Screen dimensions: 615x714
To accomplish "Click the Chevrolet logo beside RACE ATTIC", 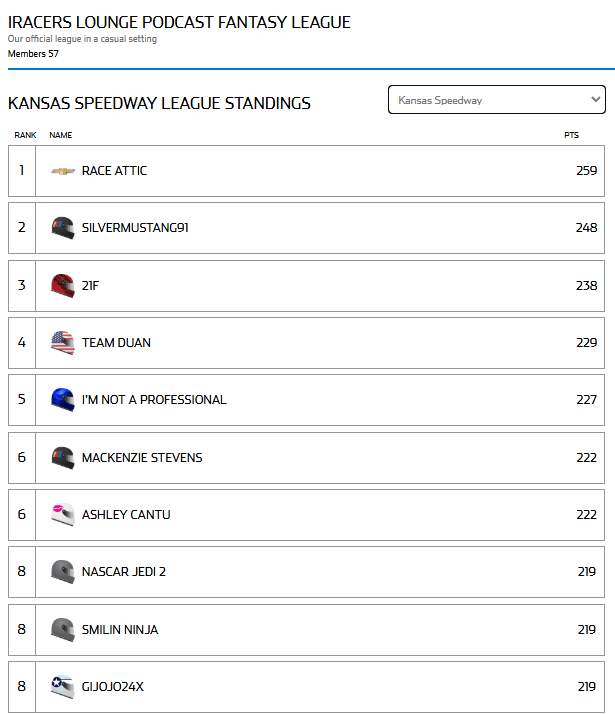I will pos(63,171).
